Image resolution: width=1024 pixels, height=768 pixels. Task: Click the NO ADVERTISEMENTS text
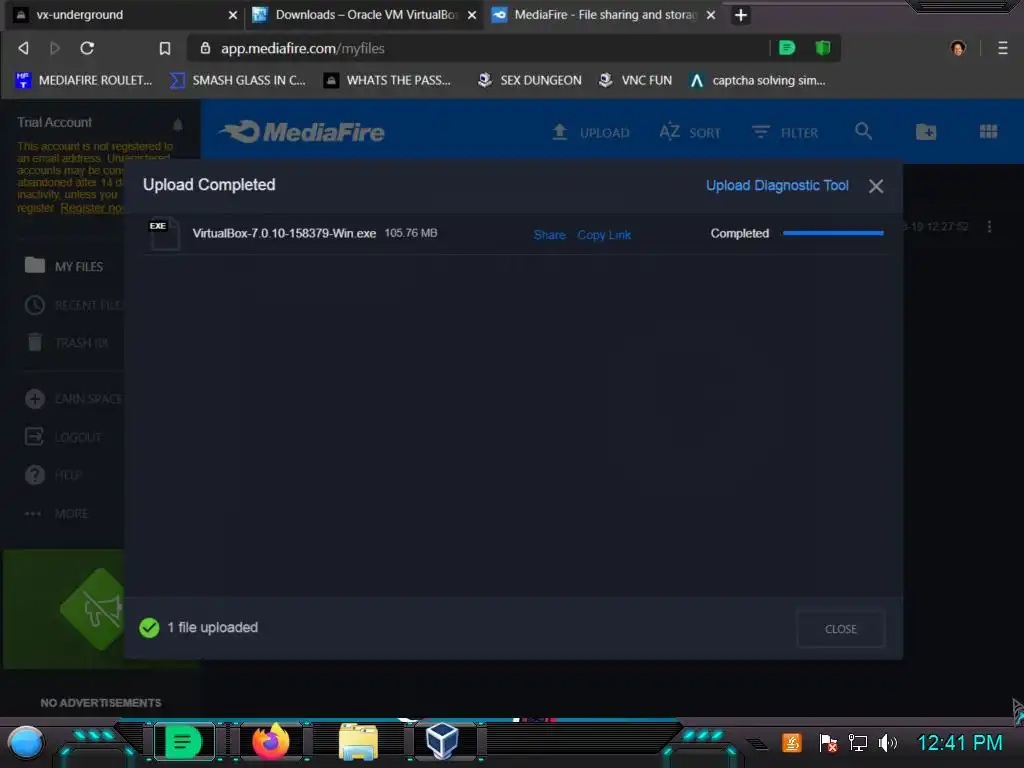(x=101, y=703)
